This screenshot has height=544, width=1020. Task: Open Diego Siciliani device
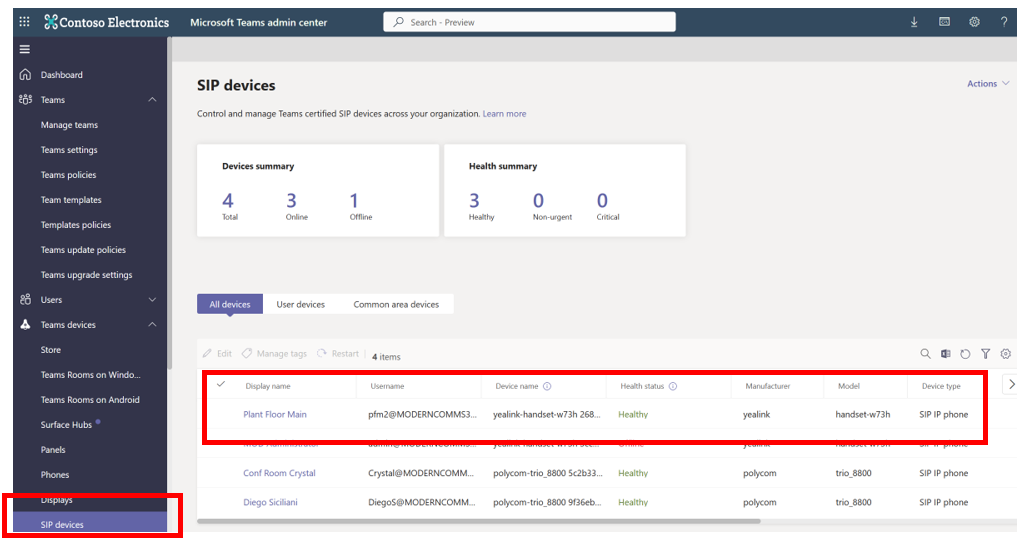tap(270, 502)
